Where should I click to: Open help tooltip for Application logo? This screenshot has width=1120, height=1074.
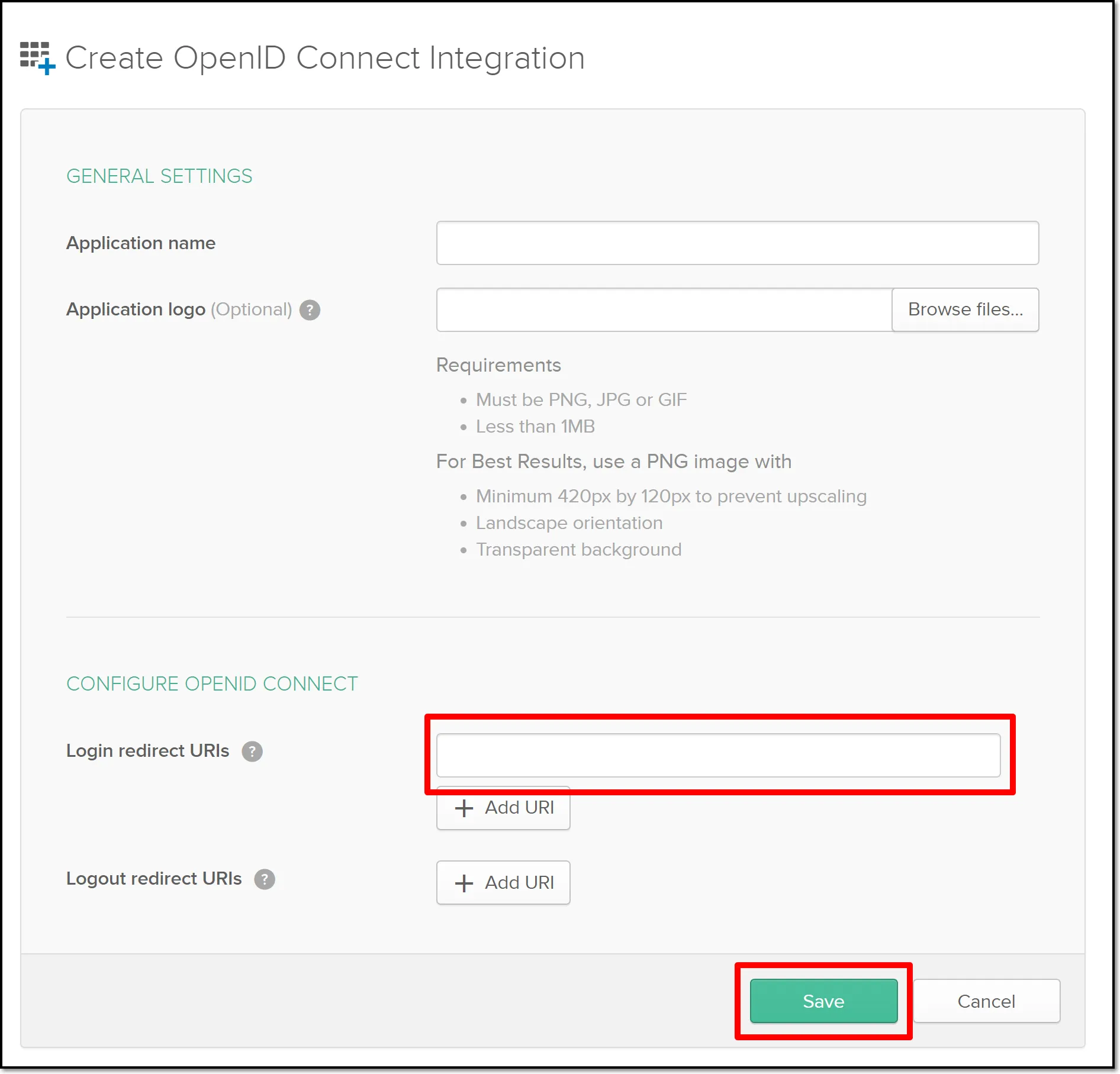[310, 310]
